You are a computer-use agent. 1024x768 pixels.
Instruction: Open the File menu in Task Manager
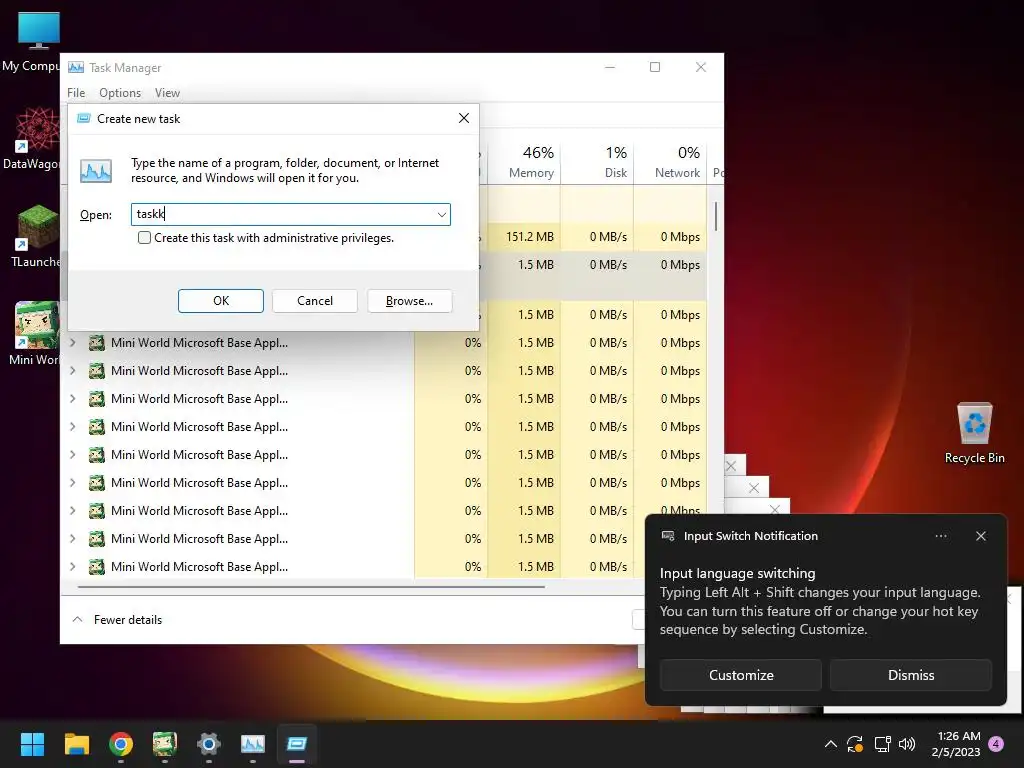tap(76, 93)
